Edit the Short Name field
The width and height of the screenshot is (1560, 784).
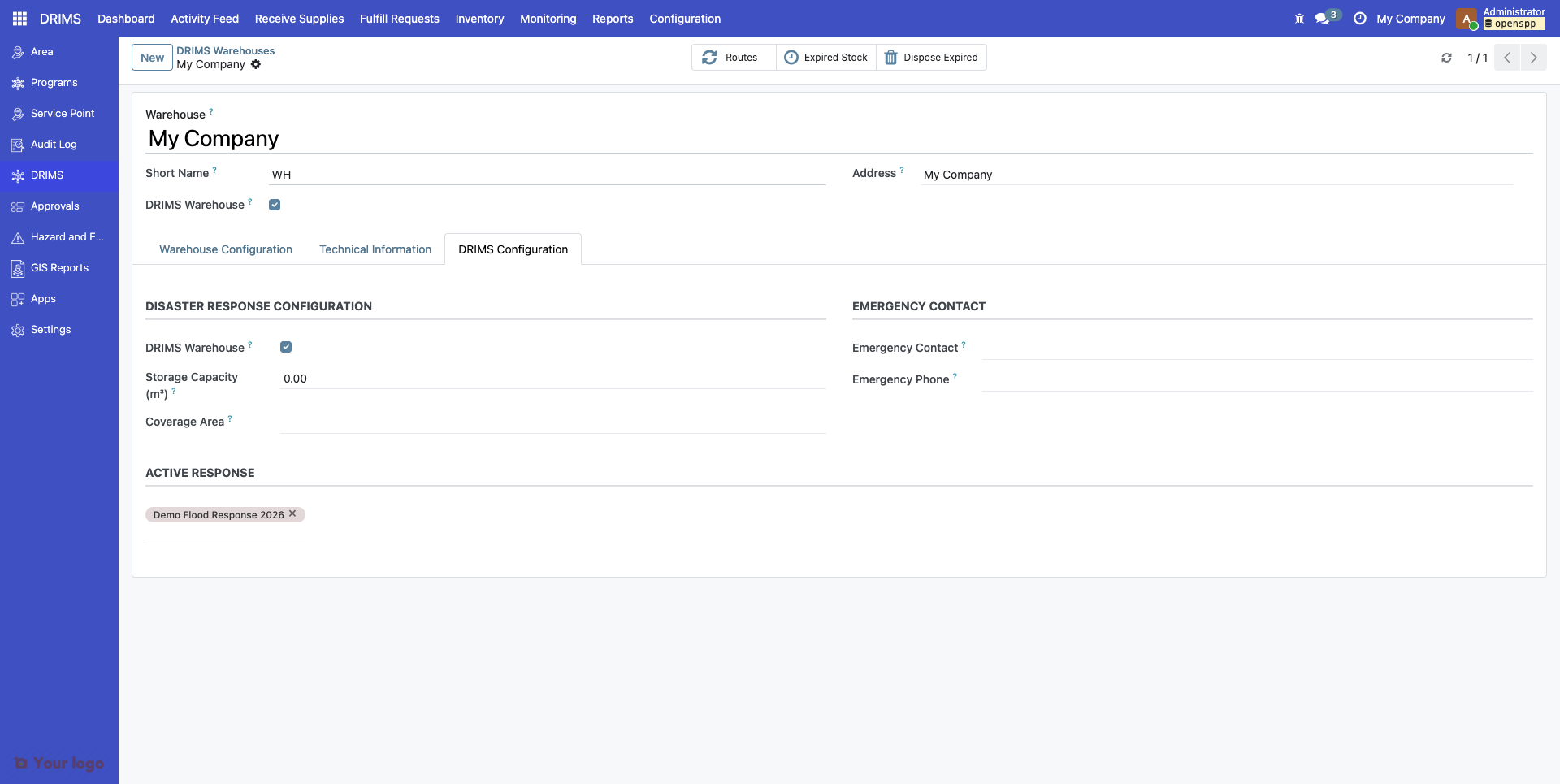tap(547, 175)
